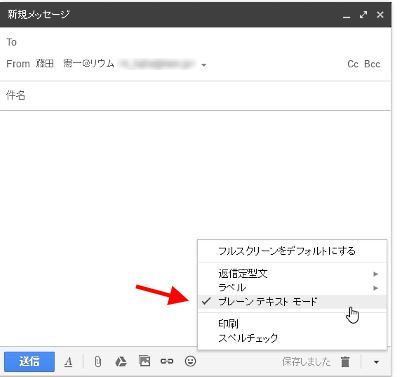Select フルスクリーンをデフォルトにする menu item
This screenshot has height=377, width=400.
coord(292,251)
